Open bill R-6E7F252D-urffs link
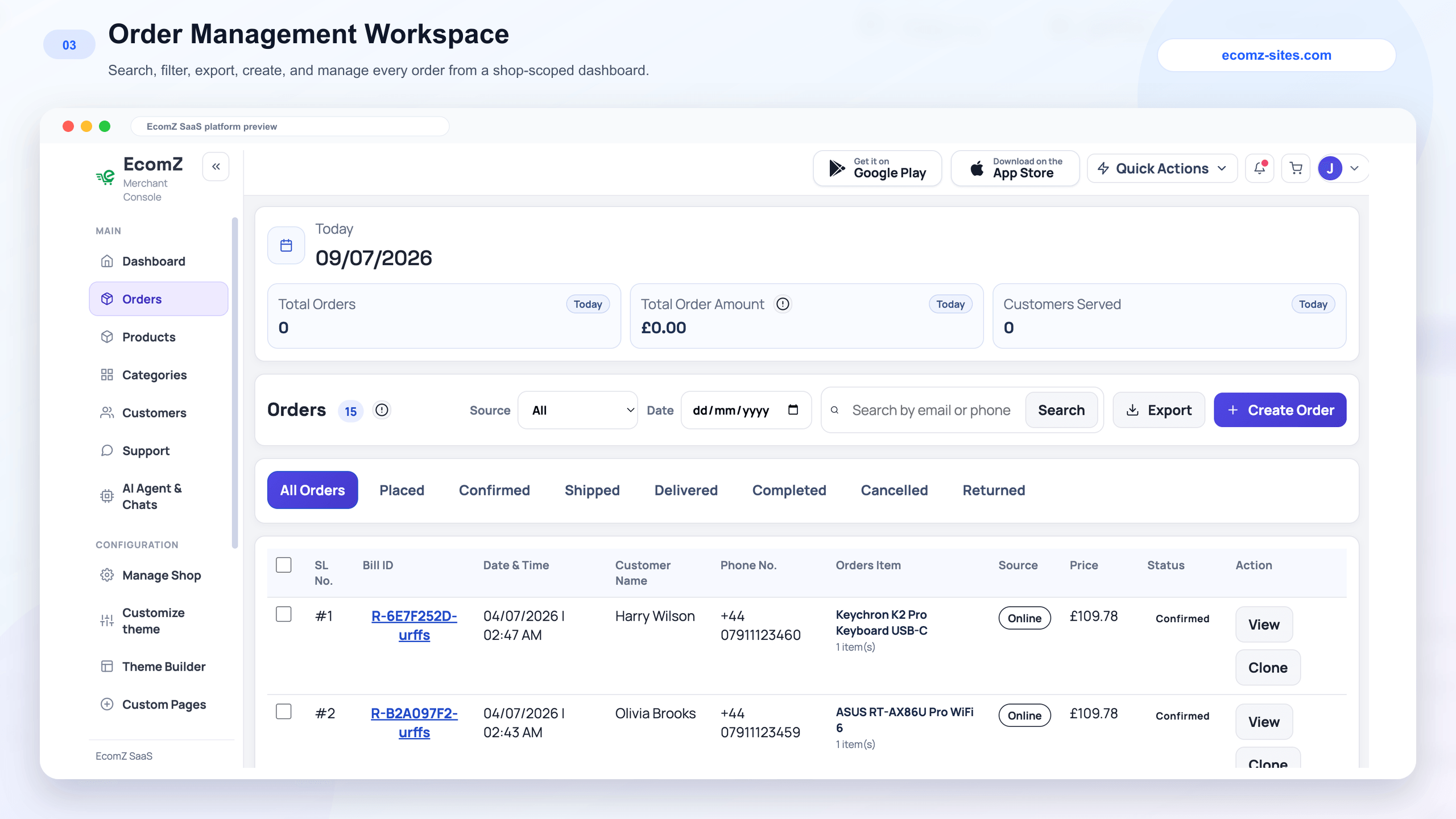Screen dimensions: 1456x819 click(x=414, y=625)
